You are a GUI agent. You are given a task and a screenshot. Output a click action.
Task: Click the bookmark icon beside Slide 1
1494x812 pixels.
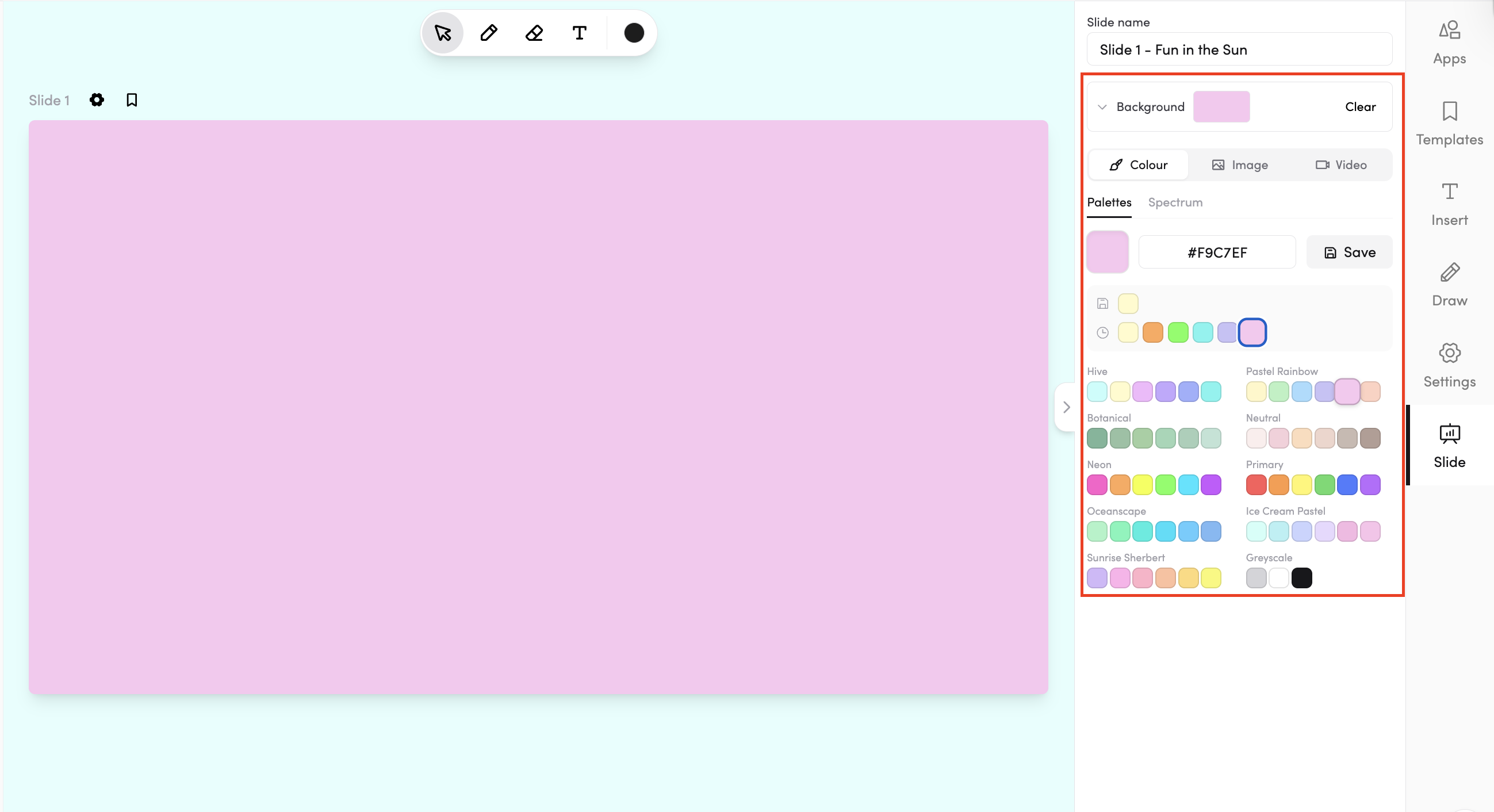[132, 99]
